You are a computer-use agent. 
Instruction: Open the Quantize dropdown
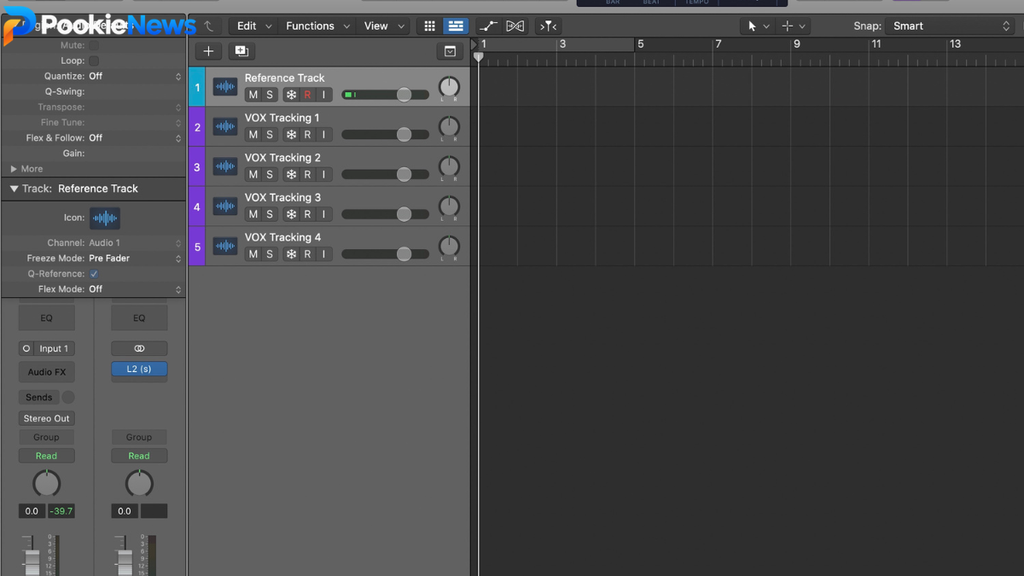point(134,76)
